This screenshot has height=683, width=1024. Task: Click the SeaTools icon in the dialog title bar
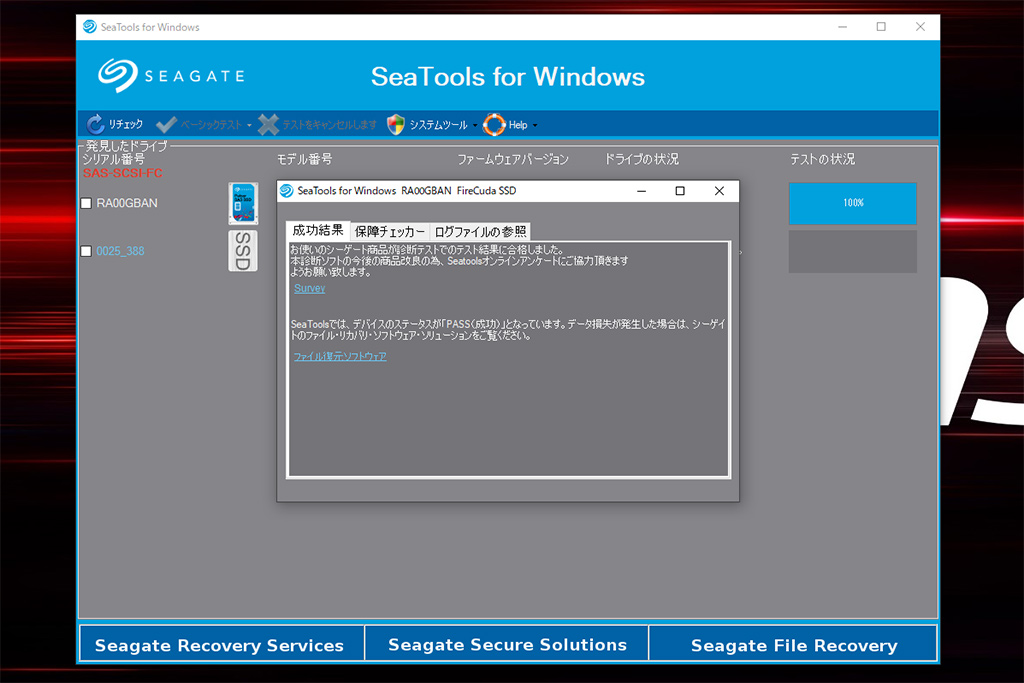(x=286, y=191)
